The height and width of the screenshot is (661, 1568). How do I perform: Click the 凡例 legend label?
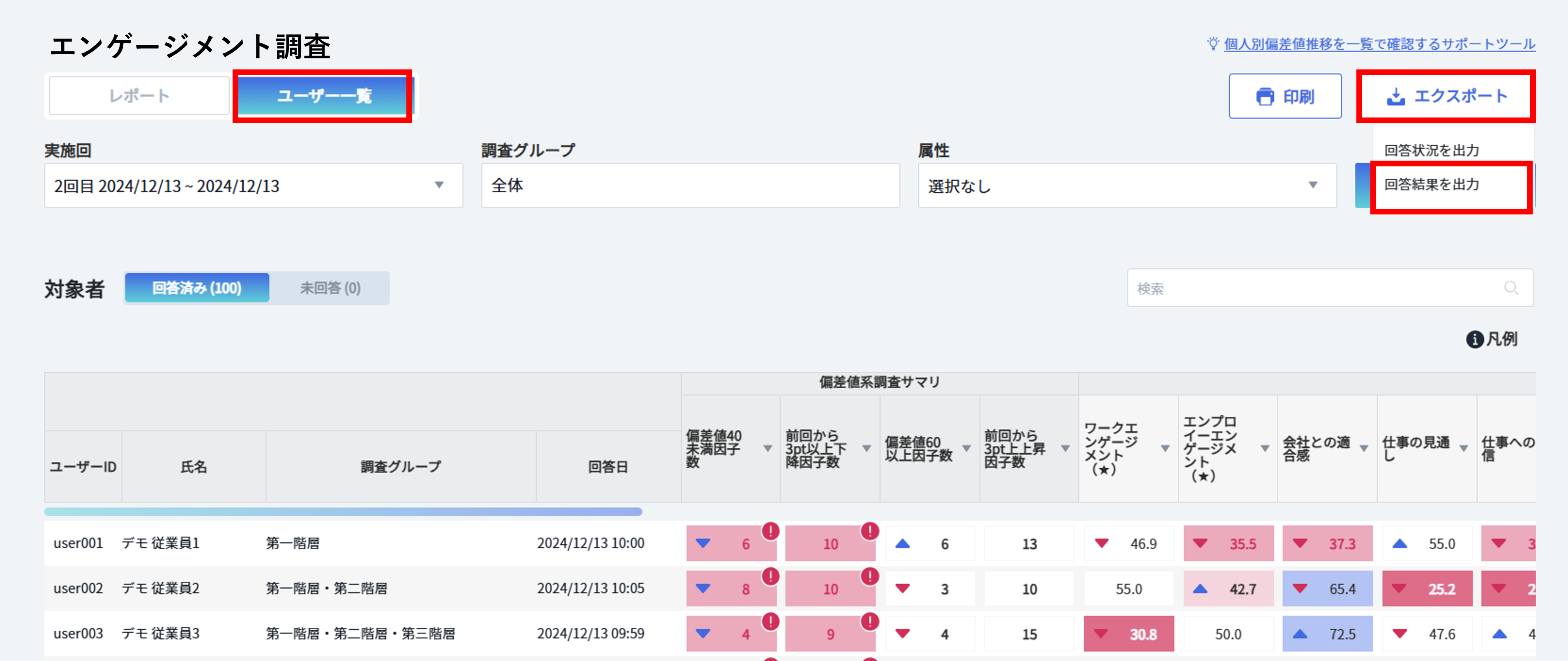coord(1502,340)
